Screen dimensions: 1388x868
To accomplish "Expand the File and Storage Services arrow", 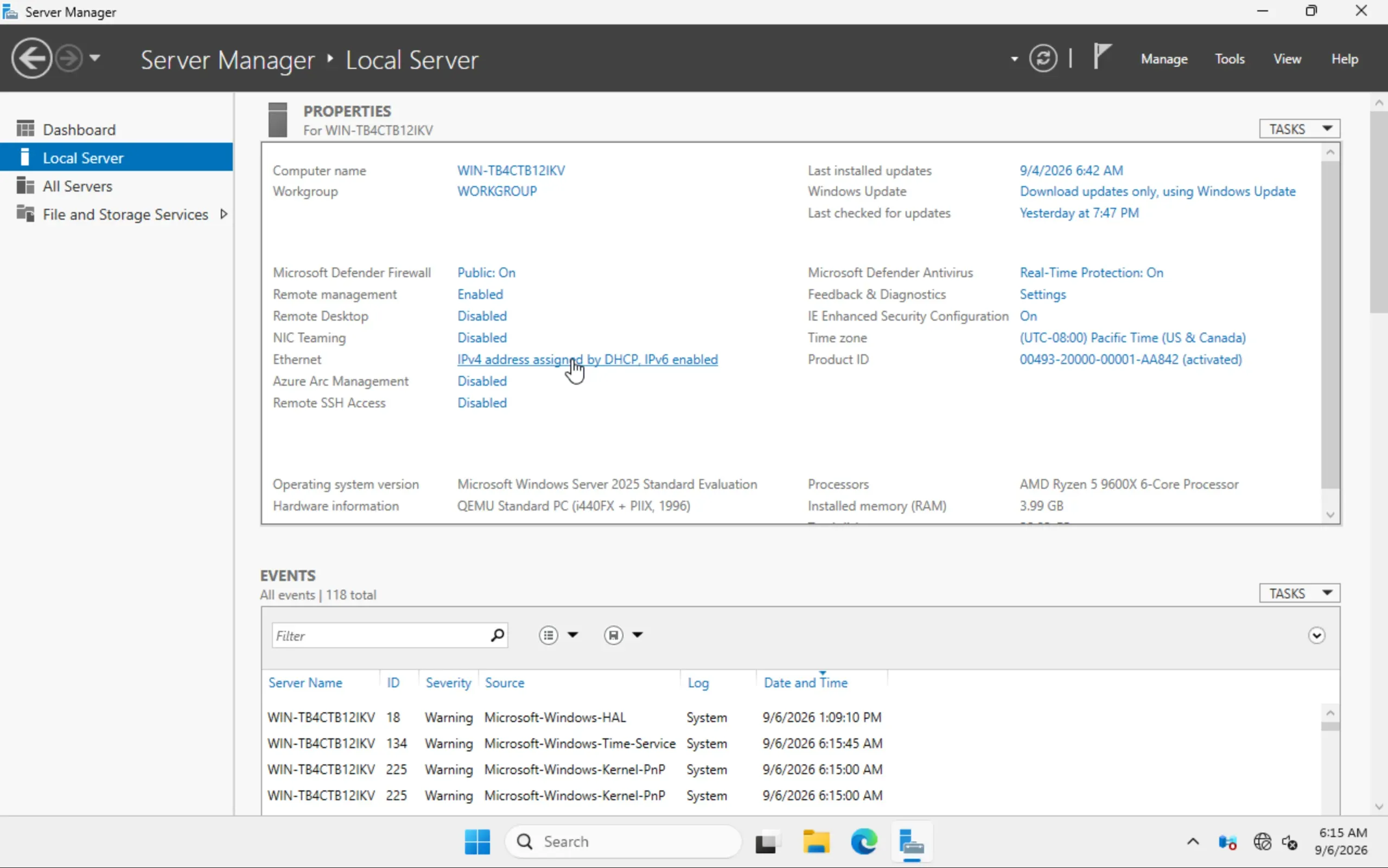I will [x=224, y=214].
